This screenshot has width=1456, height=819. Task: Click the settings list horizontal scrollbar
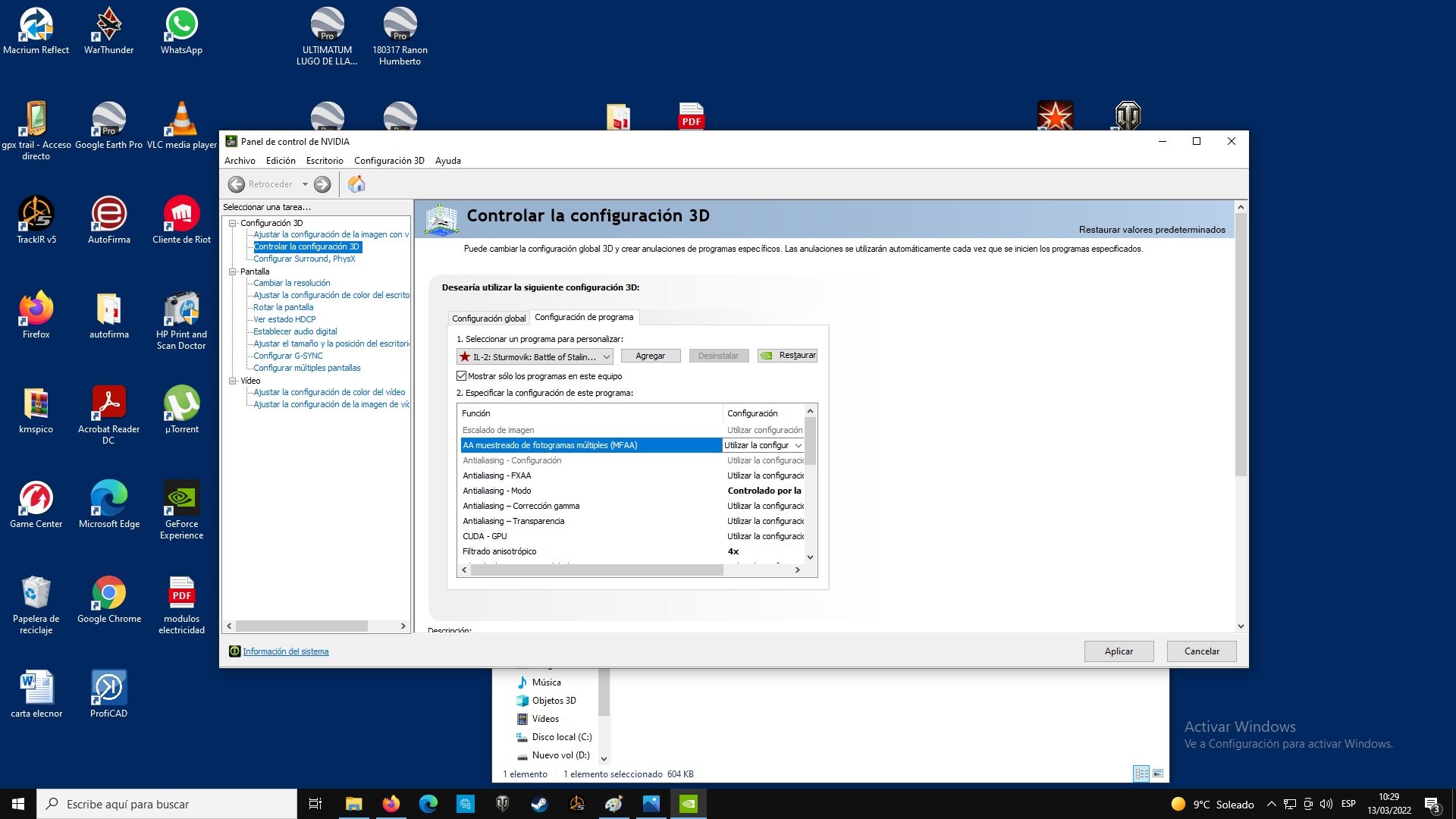tap(596, 570)
